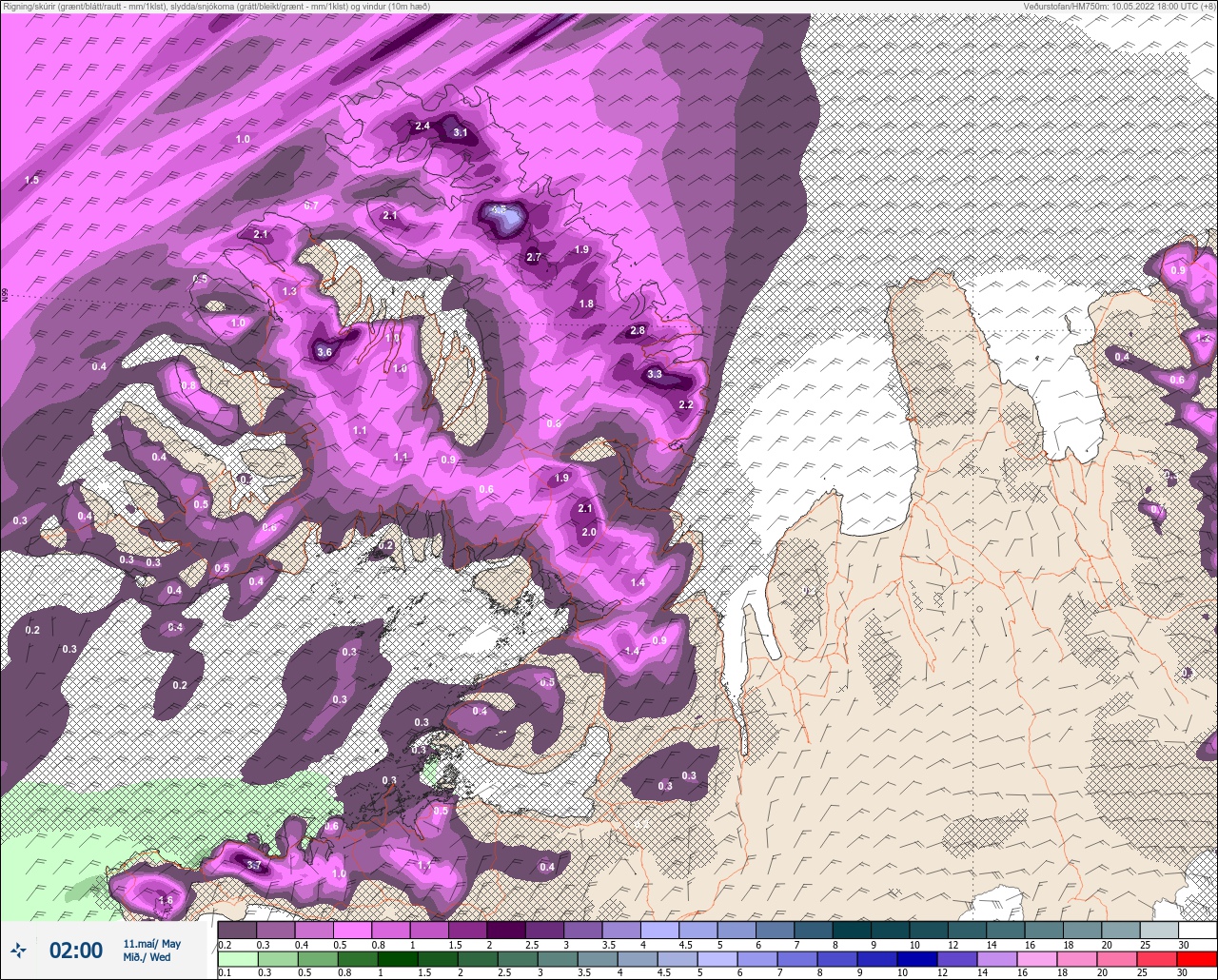Click the compass star icon beside the time
The height and width of the screenshot is (980, 1218).
18,950
